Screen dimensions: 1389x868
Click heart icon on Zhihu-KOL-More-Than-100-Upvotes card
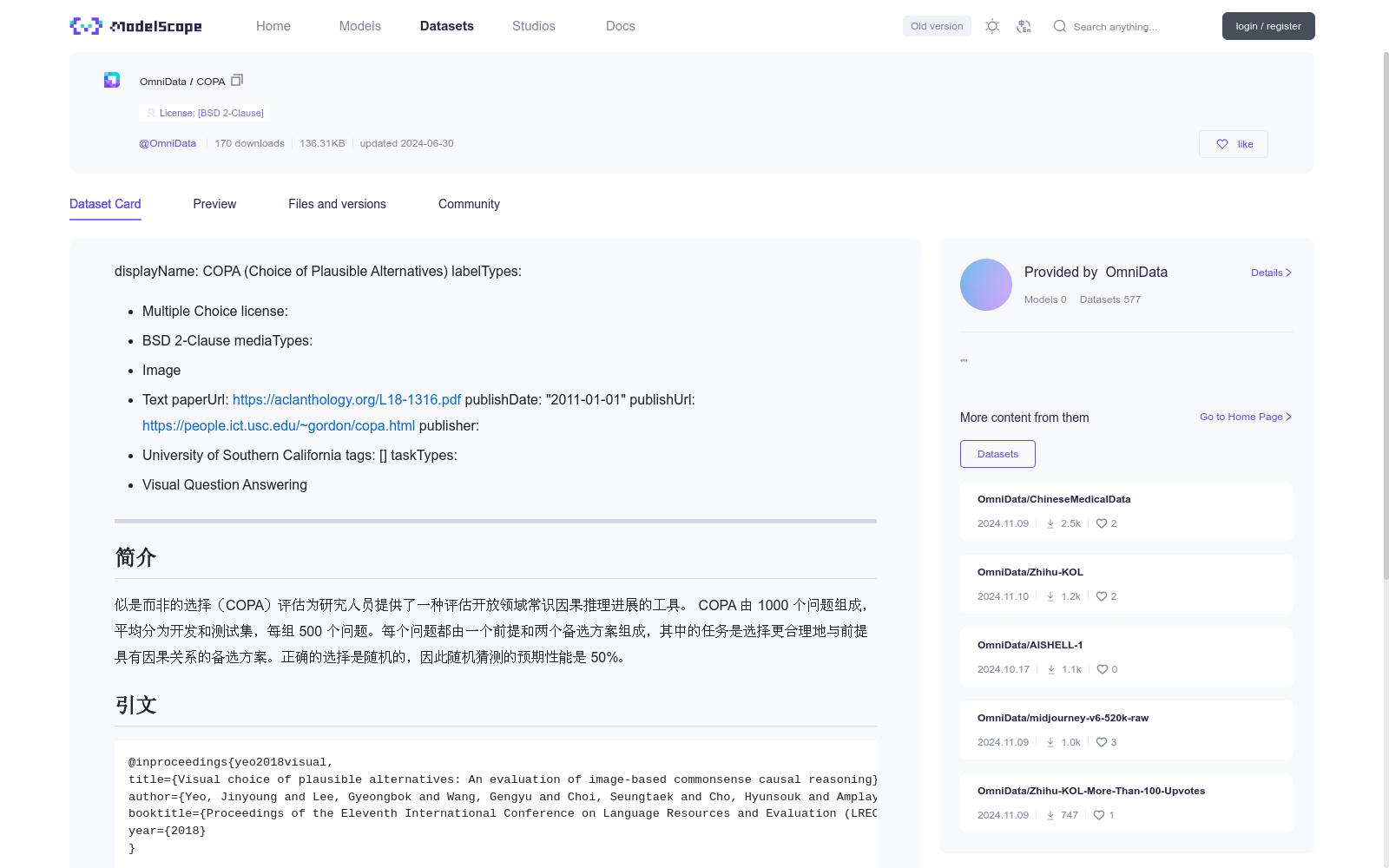(1099, 815)
